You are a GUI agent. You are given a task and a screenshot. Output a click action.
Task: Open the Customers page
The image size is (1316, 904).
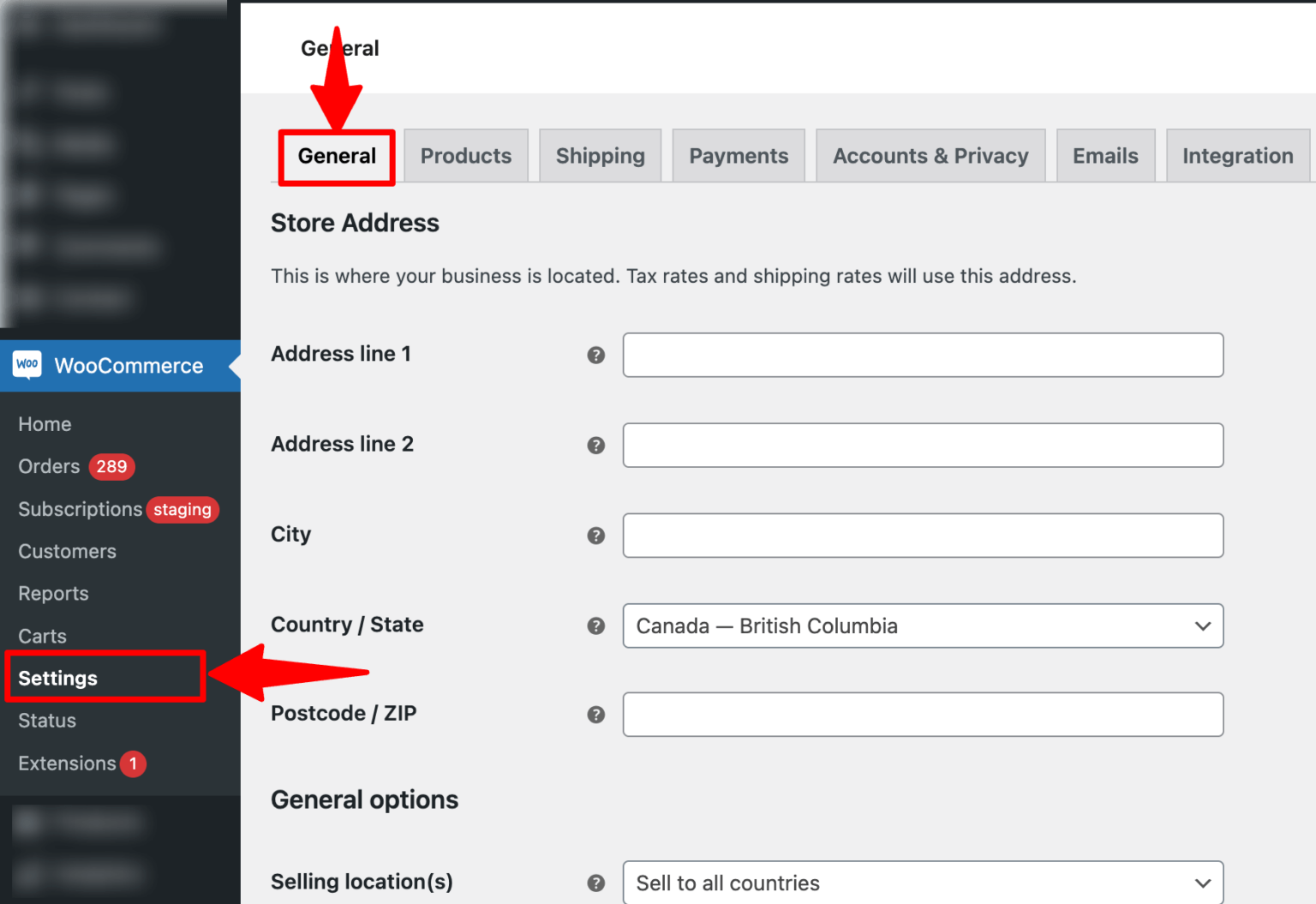(x=67, y=551)
